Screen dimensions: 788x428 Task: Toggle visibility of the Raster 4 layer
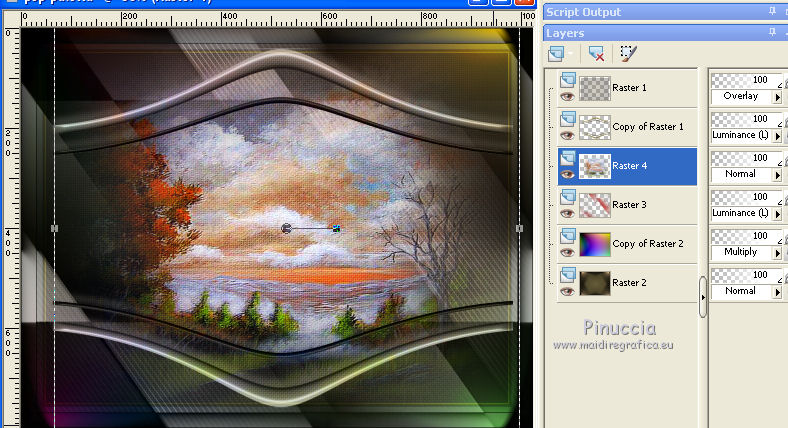[567, 175]
